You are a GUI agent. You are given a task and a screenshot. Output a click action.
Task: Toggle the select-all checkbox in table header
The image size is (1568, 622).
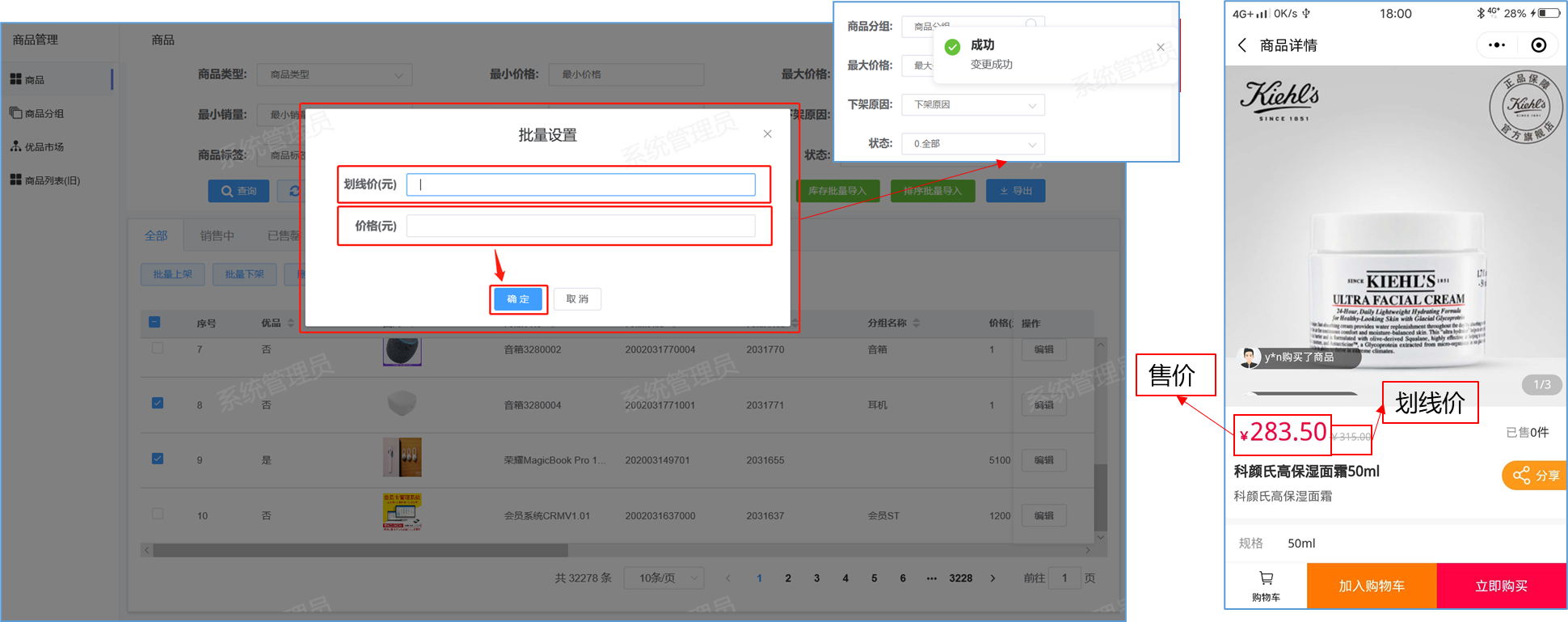[x=154, y=322]
